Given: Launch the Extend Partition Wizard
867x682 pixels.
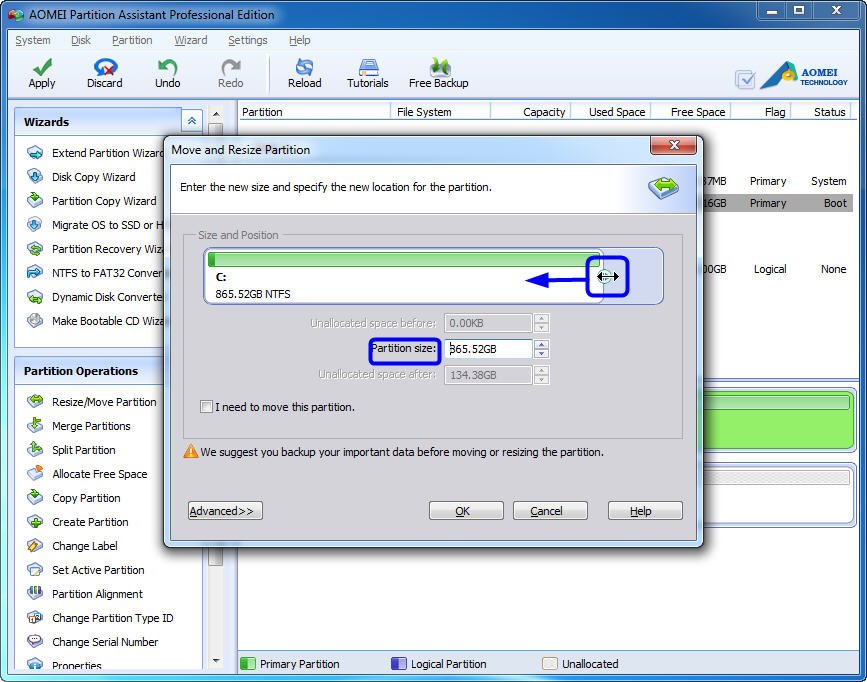Looking at the screenshot, I should 95,153.
